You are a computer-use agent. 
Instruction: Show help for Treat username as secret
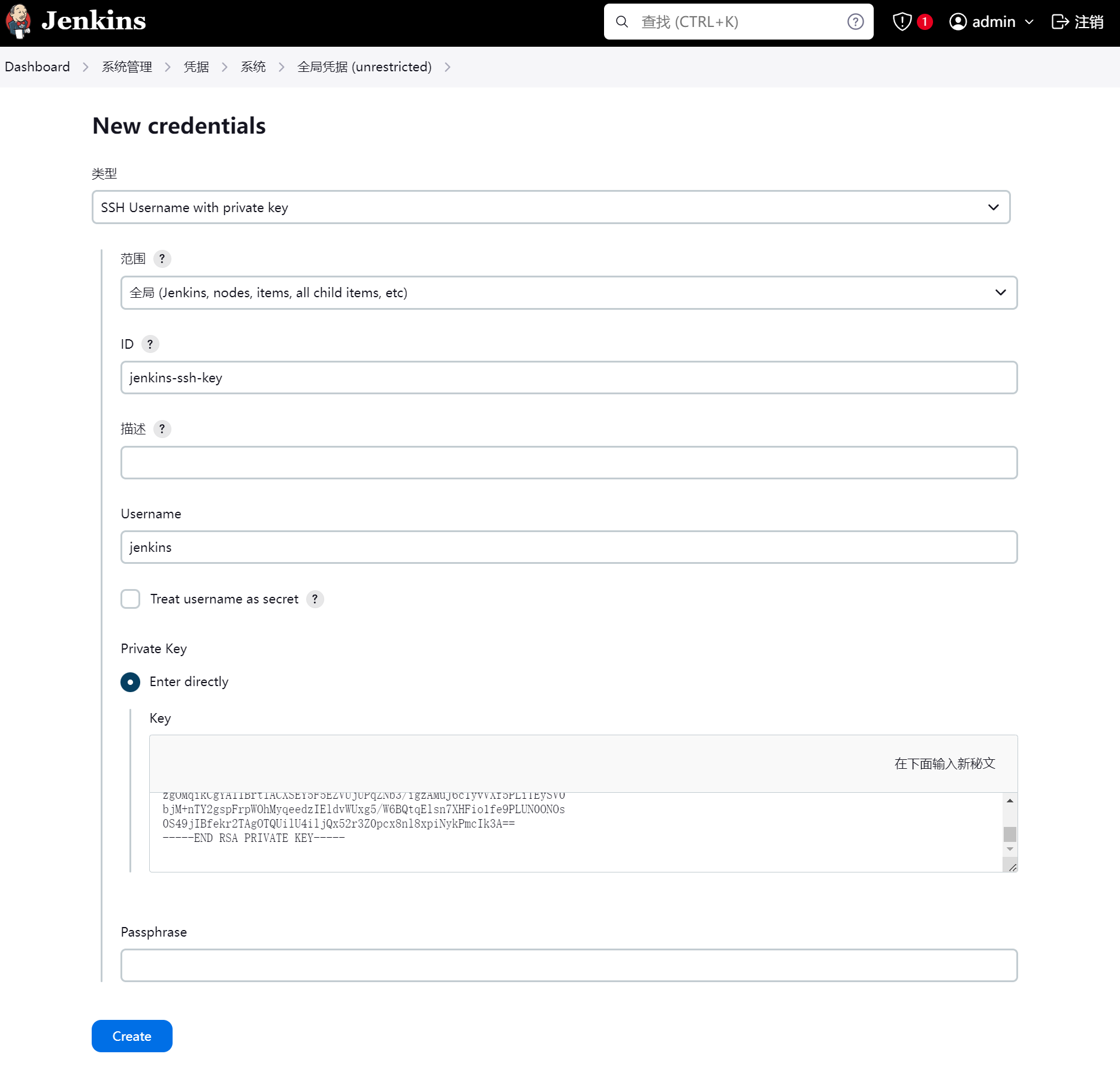pos(315,599)
